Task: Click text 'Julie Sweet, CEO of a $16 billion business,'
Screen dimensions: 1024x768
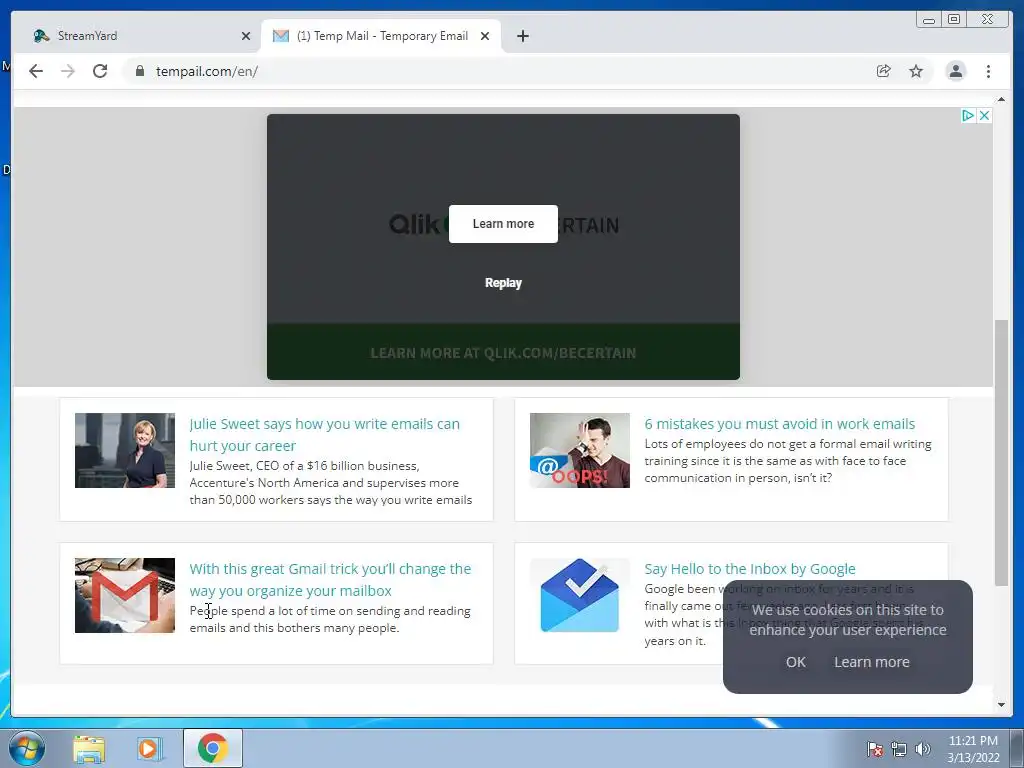Action: pos(304,466)
